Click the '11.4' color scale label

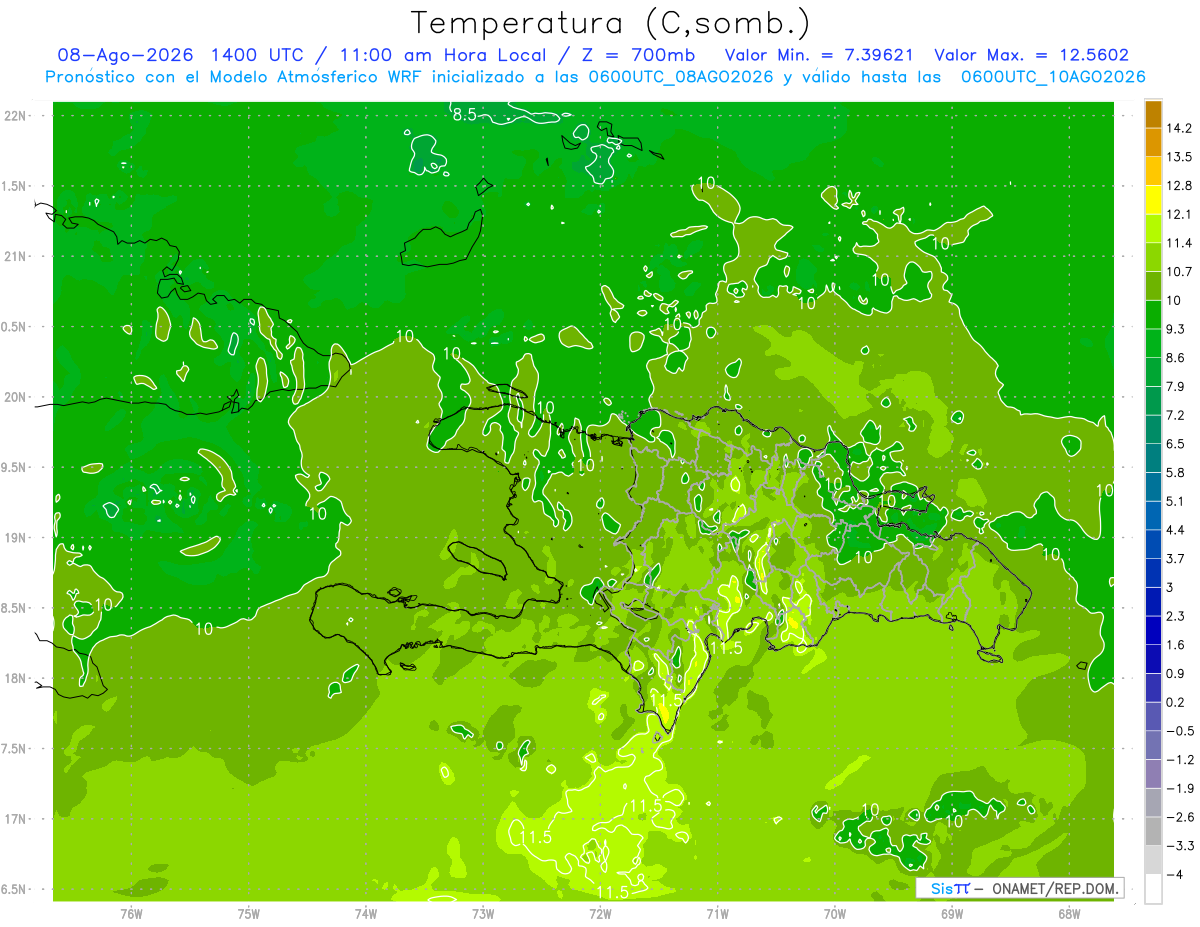point(1180,243)
